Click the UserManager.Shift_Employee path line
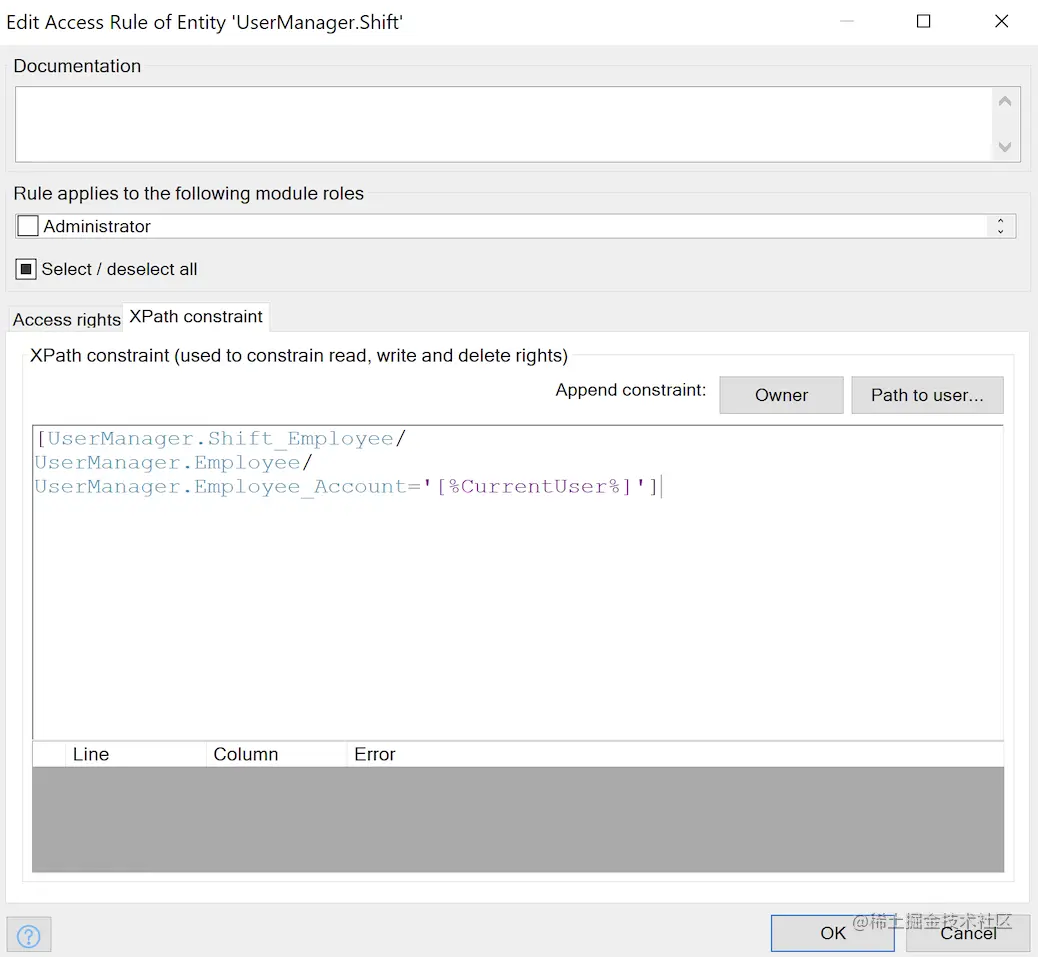 [x=220, y=439]
